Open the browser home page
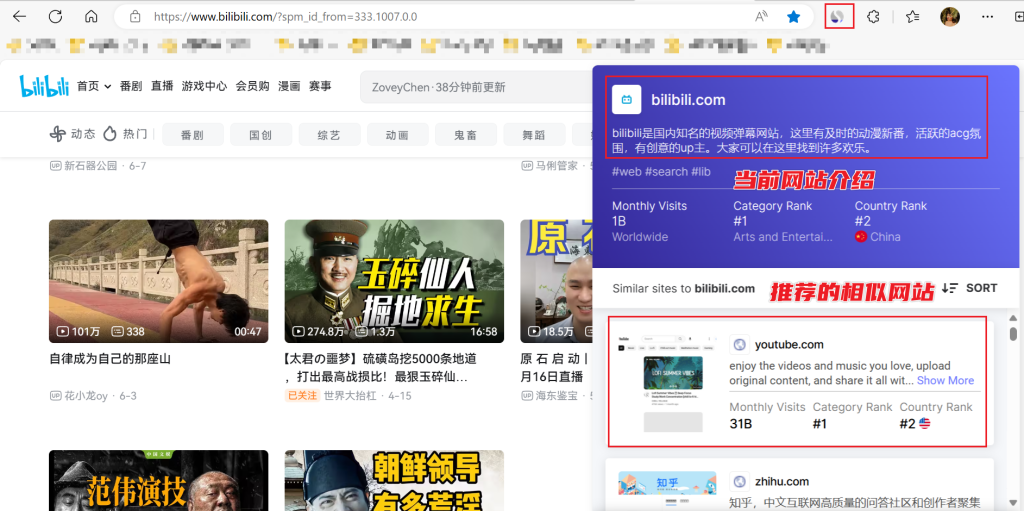Image resolution: width=1024 pixels, height=511 pixels. 91,17
